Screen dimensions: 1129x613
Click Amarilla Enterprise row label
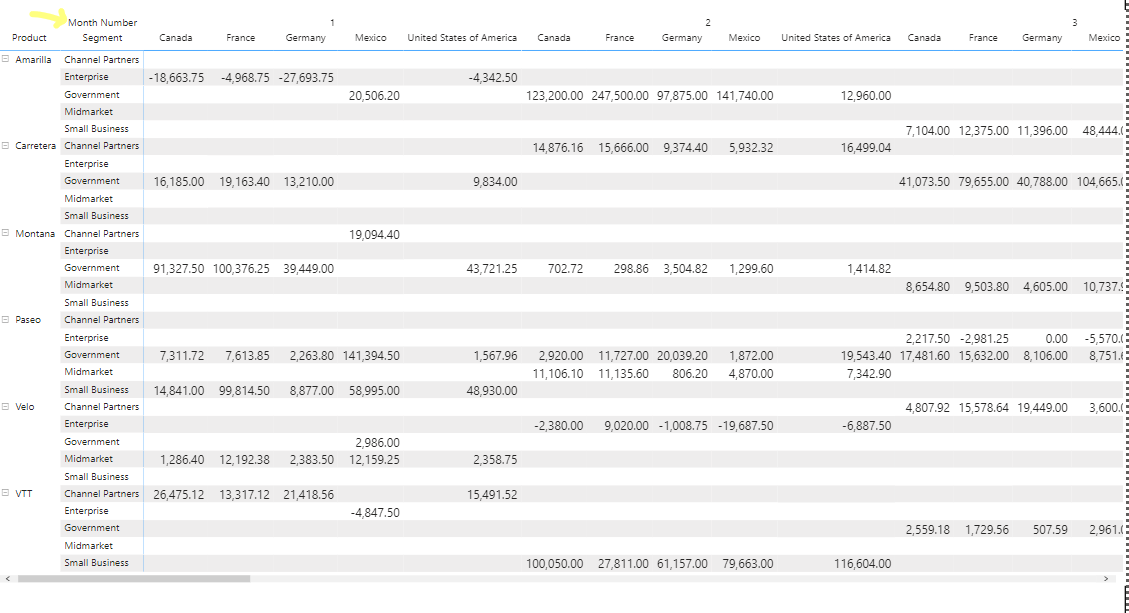86,77
